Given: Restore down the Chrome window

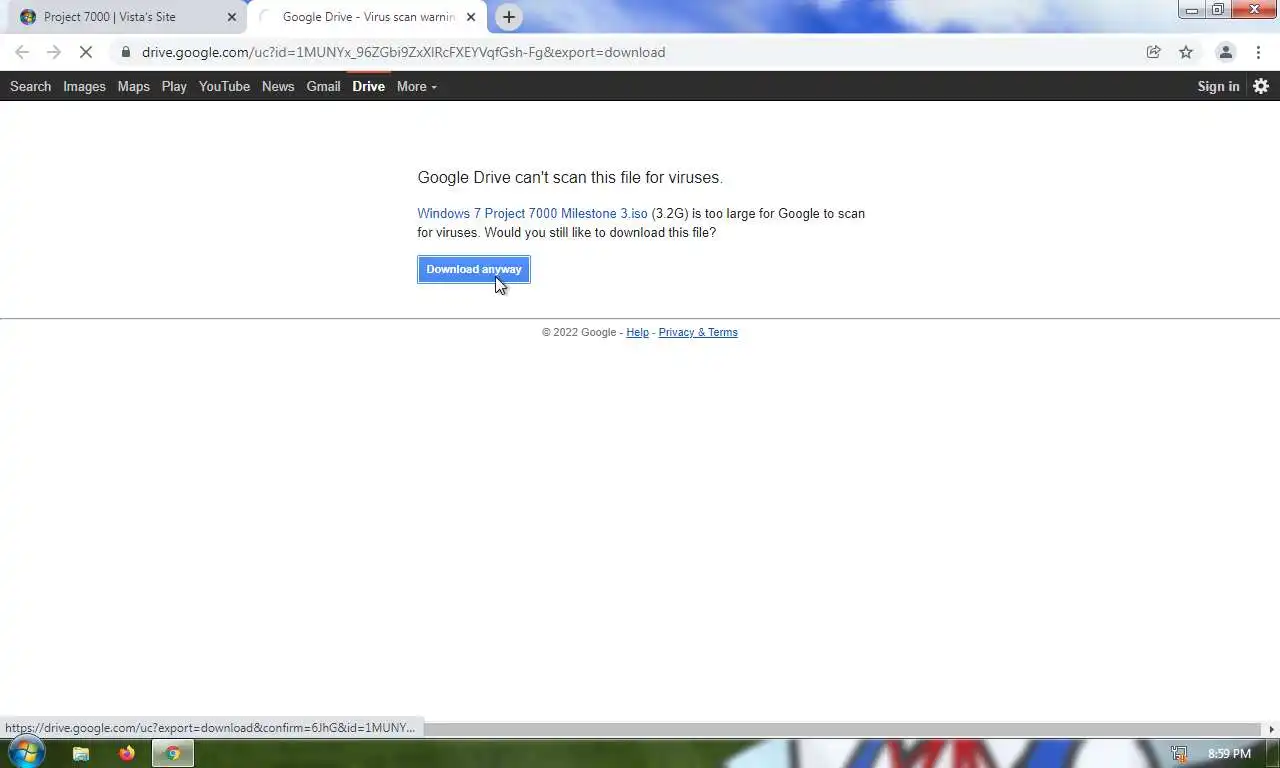Looking at the screenshot, I should 1218,10.
